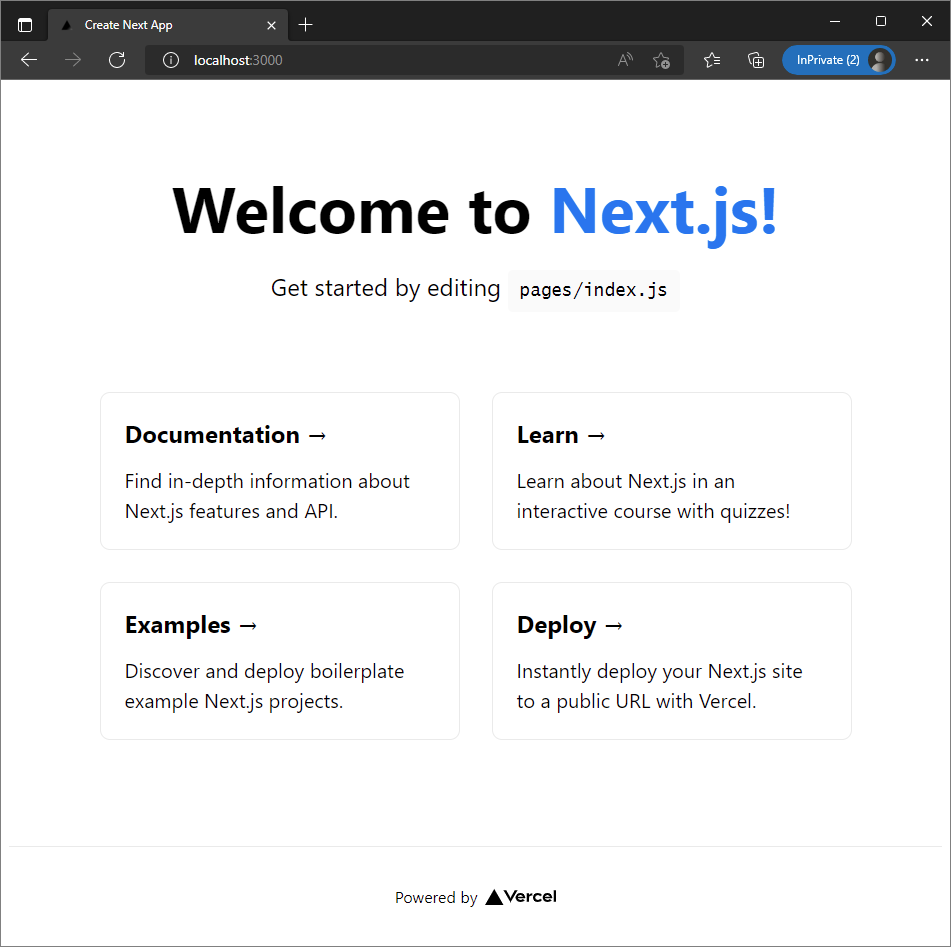This screenshot has width=951, height=947.
Task: Click 'Find in-depth information about' description
Action: click(267, 481)
